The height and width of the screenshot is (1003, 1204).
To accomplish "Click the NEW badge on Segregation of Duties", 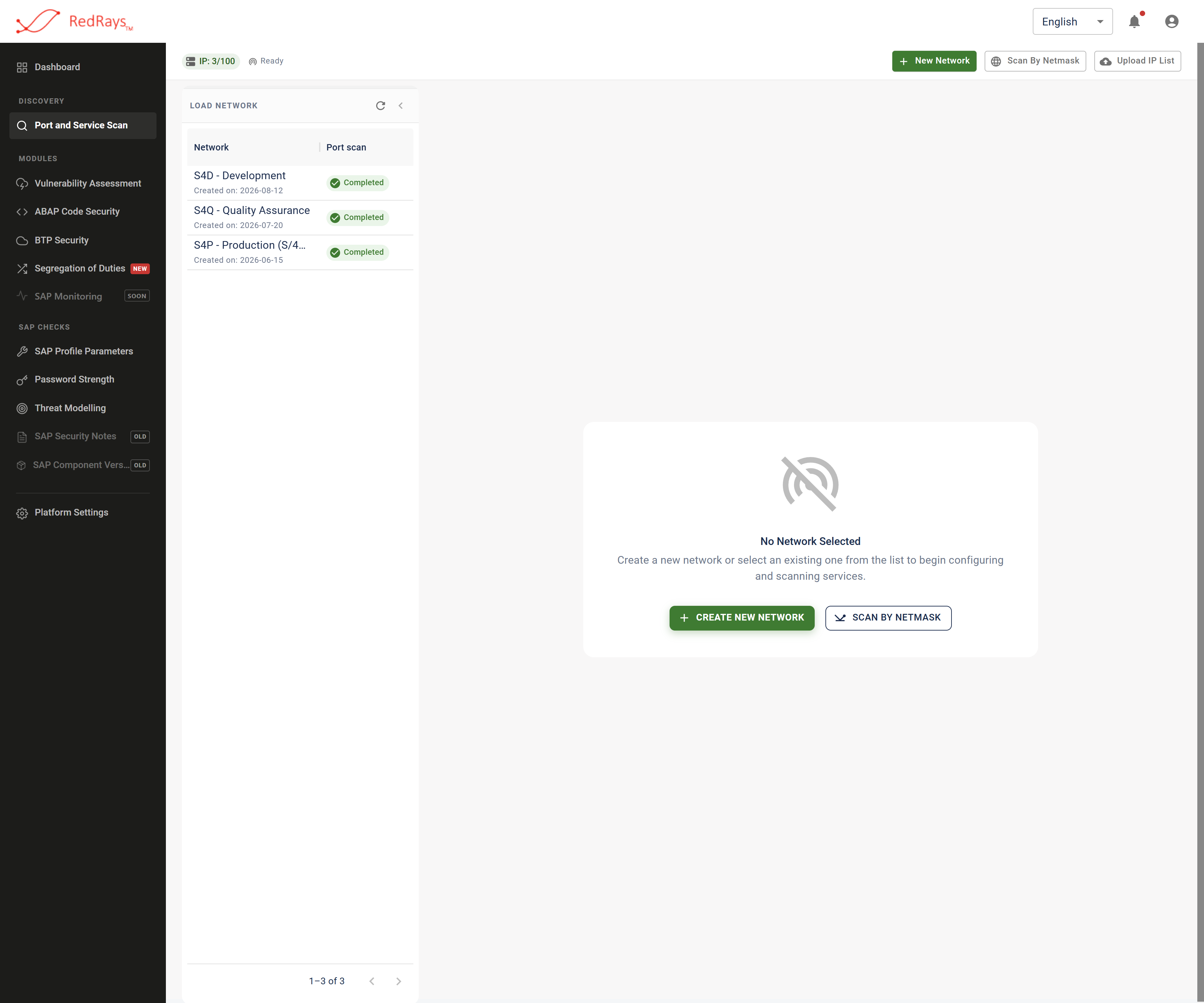I will (140, 269).
